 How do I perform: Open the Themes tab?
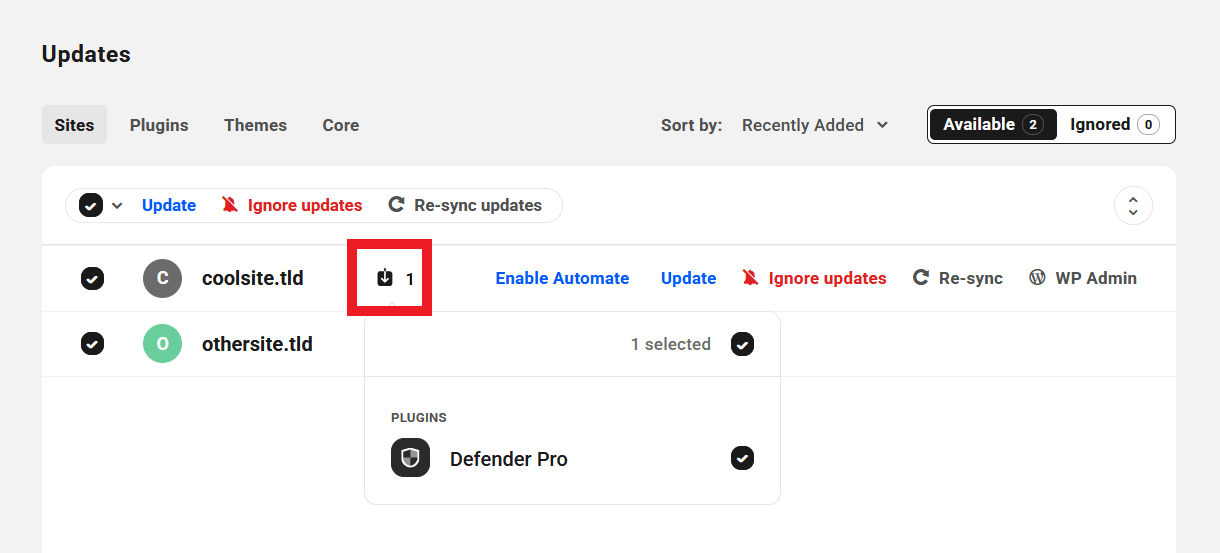click(255, 125)
